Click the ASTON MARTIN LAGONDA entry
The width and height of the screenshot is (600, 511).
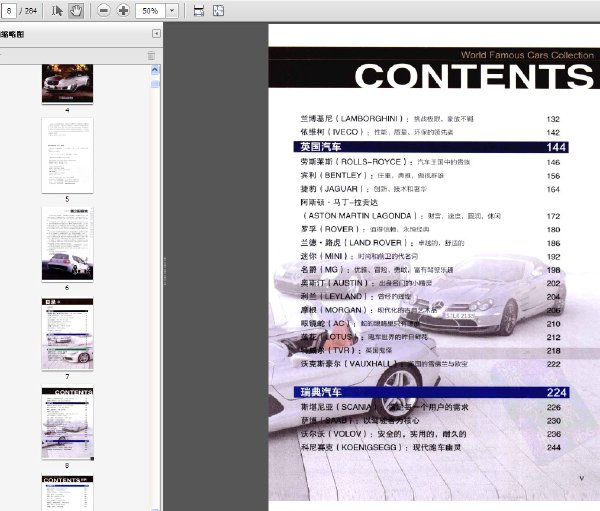(x=401, y=216)
